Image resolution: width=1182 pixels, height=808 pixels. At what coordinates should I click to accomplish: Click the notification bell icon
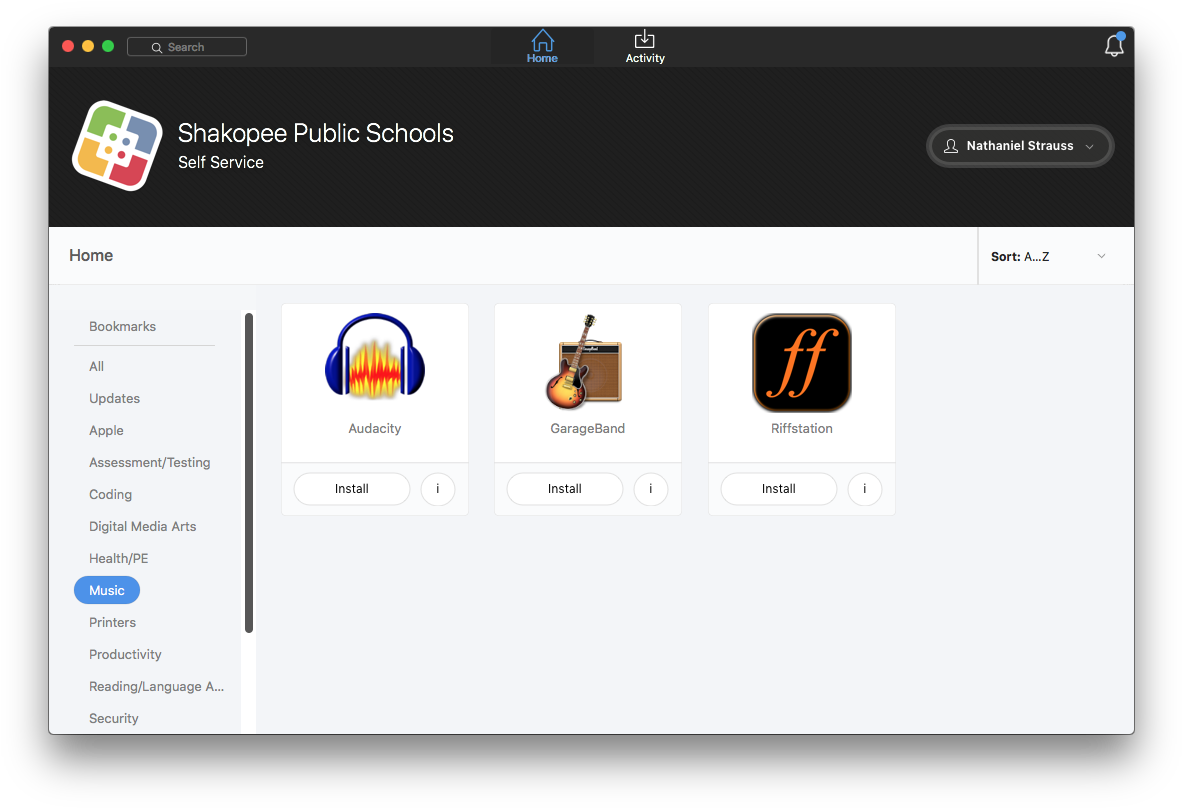[1113, 45]
